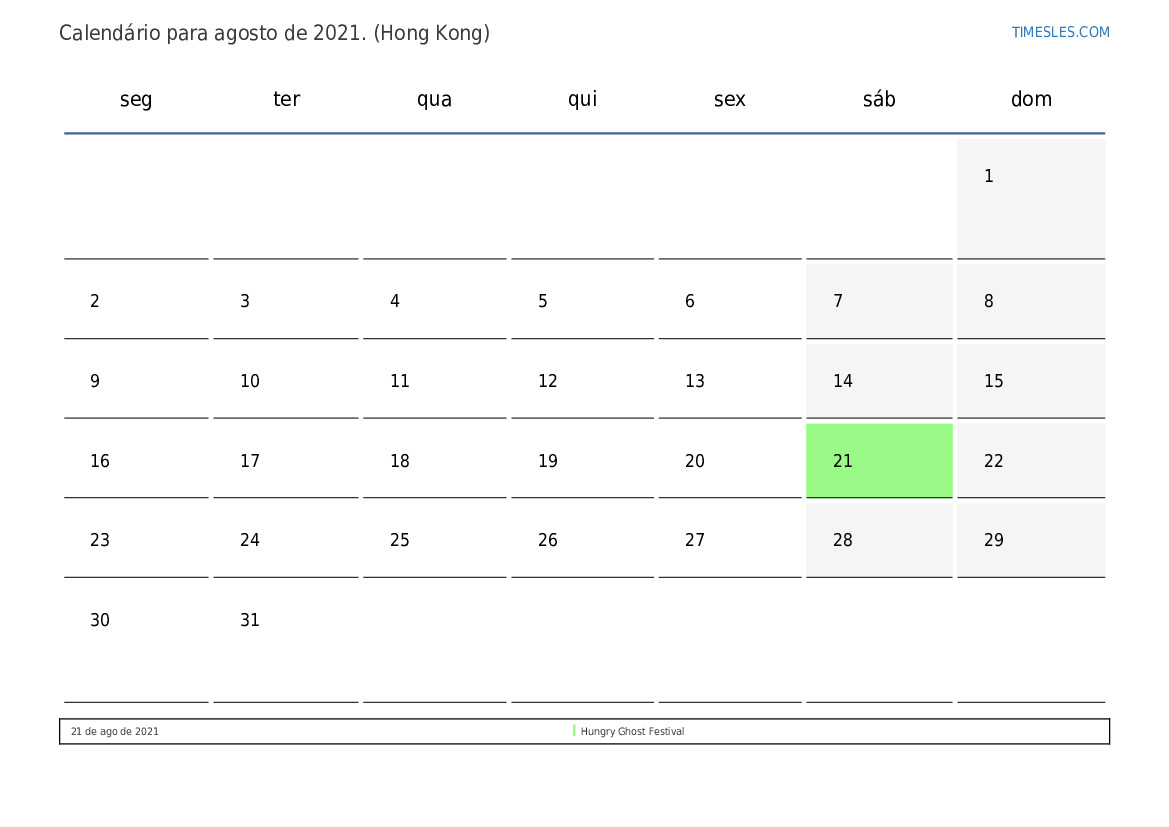The image size is (1169, 827).
Task: Click the calendar title for agosto de 2021
Action: 274,33
